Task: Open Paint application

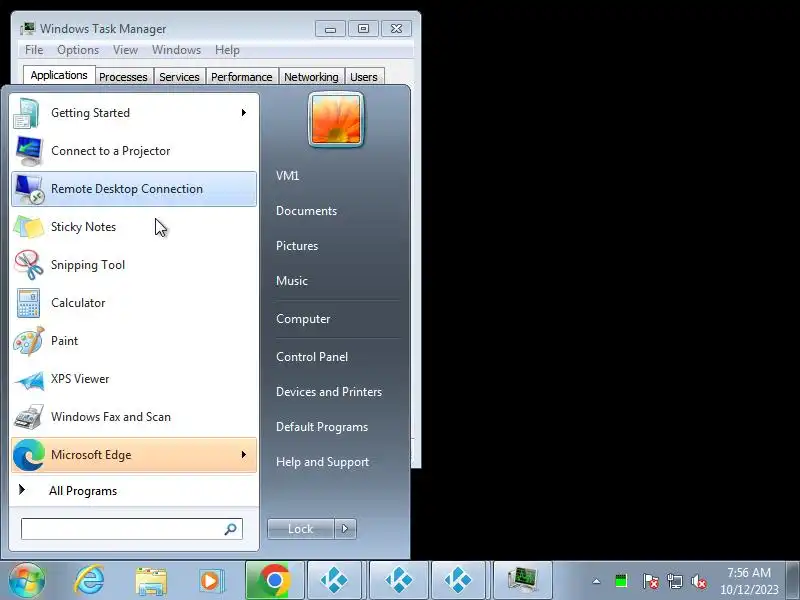Action: tap(134, 341)
